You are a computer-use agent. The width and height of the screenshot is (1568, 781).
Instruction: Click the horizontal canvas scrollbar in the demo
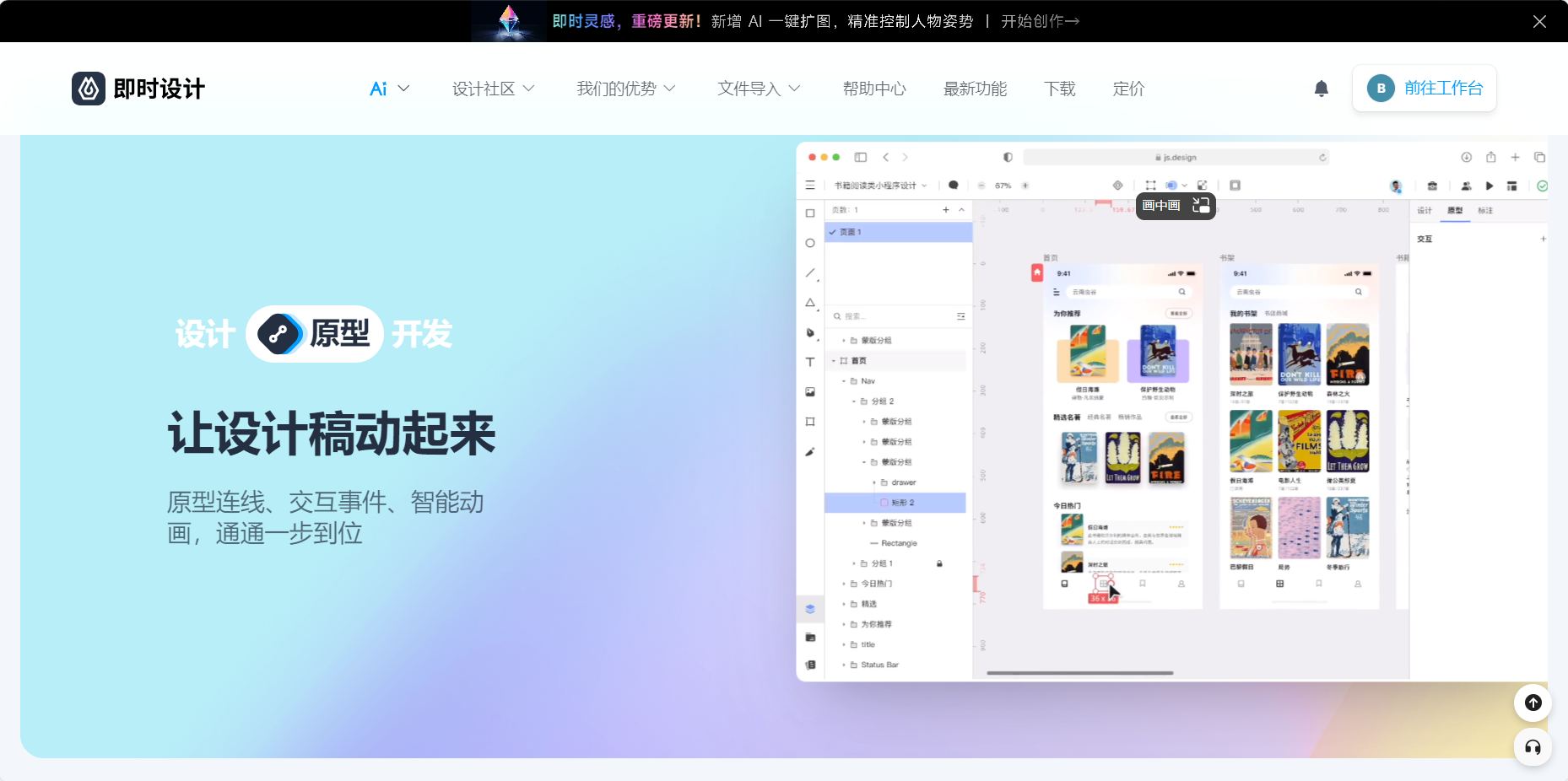click(x=1080, y=673)
